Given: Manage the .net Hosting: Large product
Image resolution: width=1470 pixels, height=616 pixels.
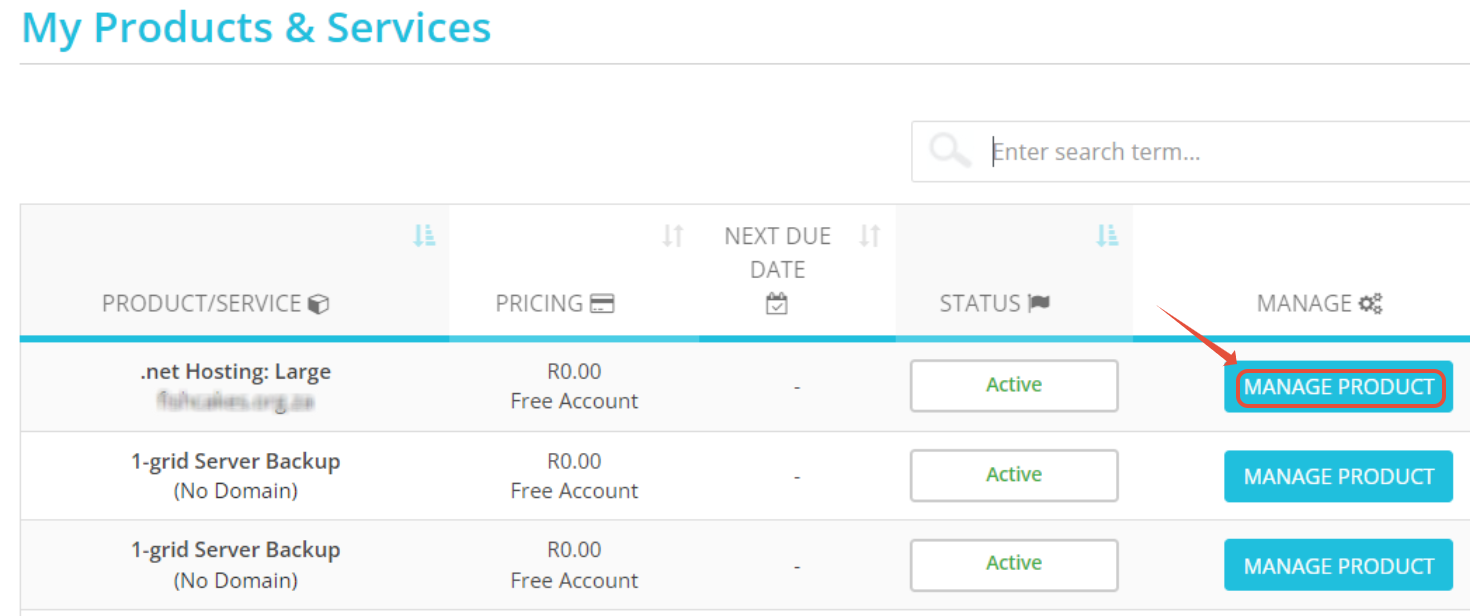Looking at the screenshot, I should 1339,387.
